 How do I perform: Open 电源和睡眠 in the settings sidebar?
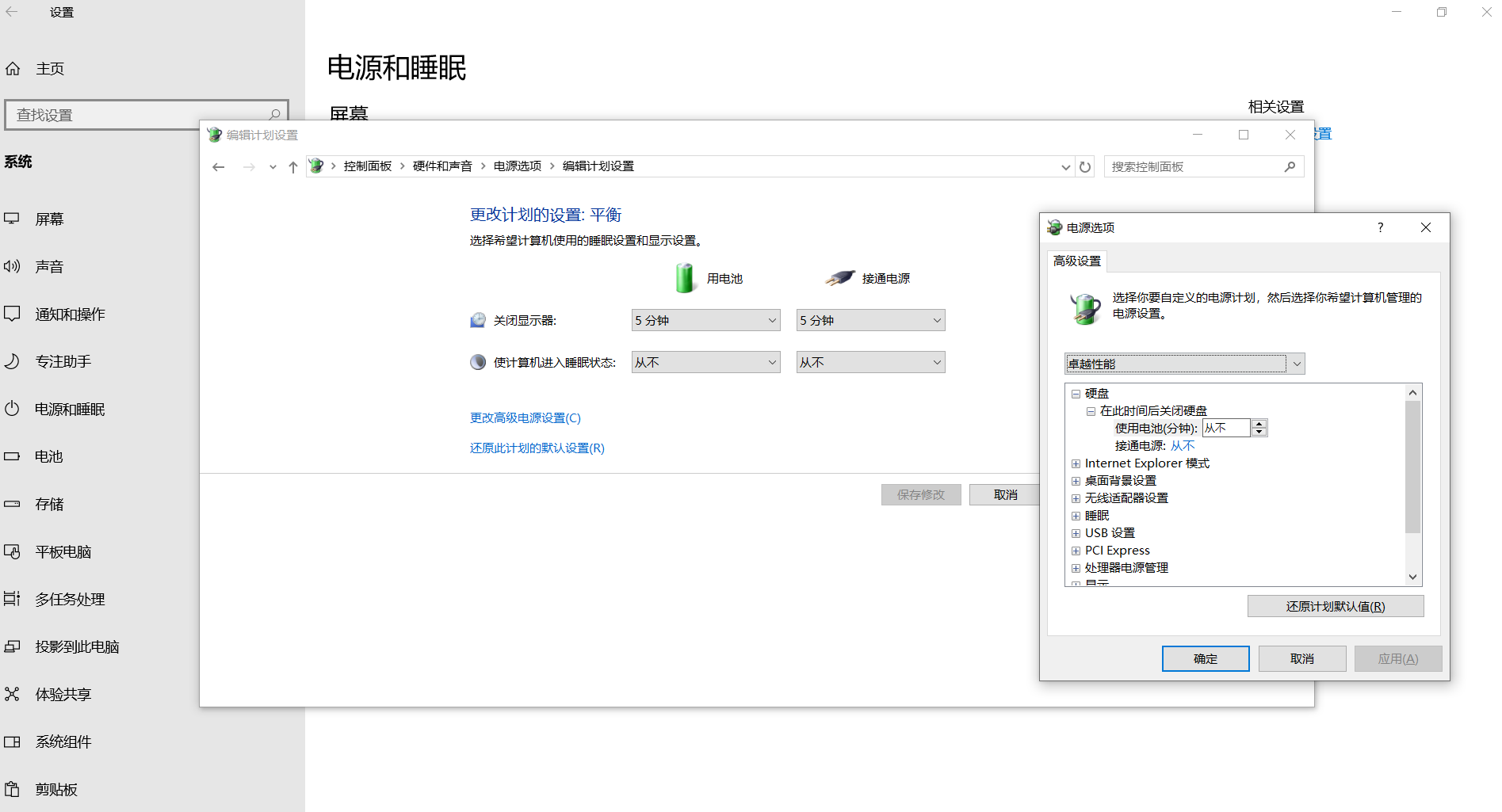[70, 410]
